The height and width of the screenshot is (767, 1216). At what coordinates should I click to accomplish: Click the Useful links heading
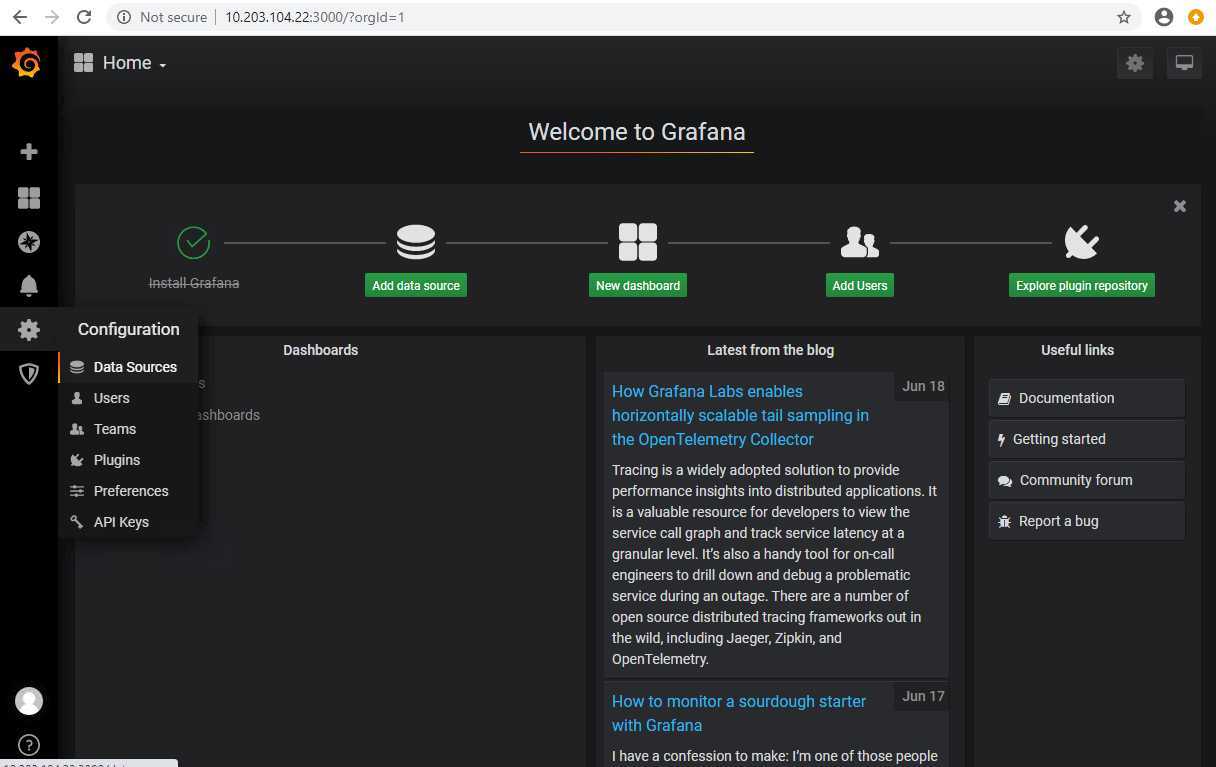coord(1077,350)
